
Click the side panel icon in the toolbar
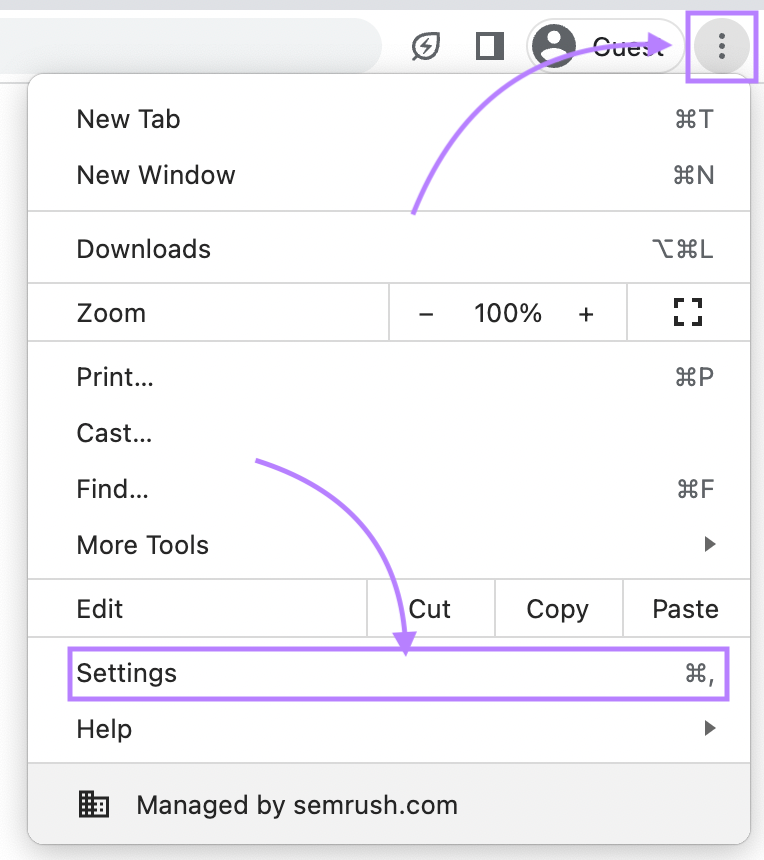coord(489,46)
